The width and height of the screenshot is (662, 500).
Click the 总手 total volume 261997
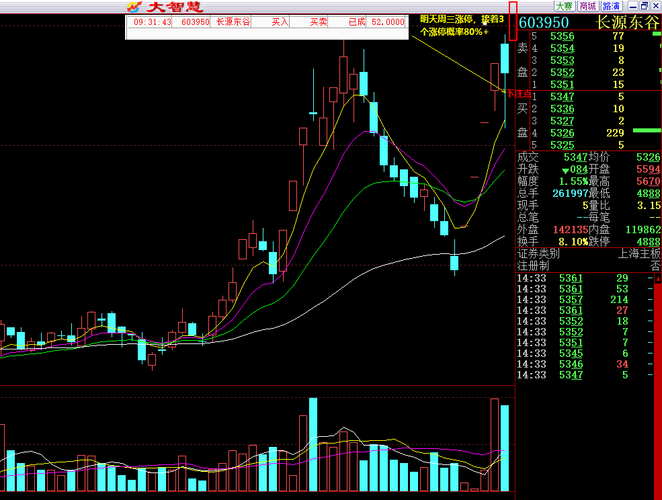pos(570,193)
